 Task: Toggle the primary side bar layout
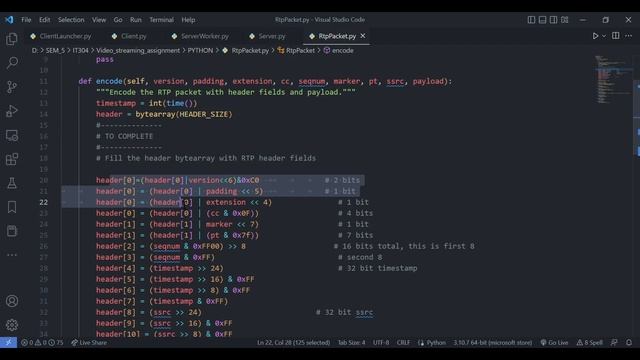tap(531, 20)
